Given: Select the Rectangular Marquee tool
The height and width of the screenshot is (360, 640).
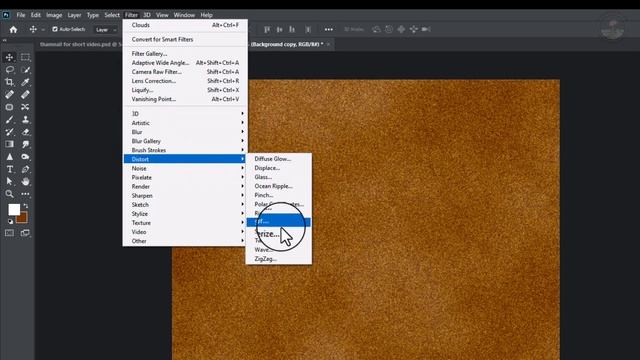Looking at the screenshot, I should tap(25, 57).
